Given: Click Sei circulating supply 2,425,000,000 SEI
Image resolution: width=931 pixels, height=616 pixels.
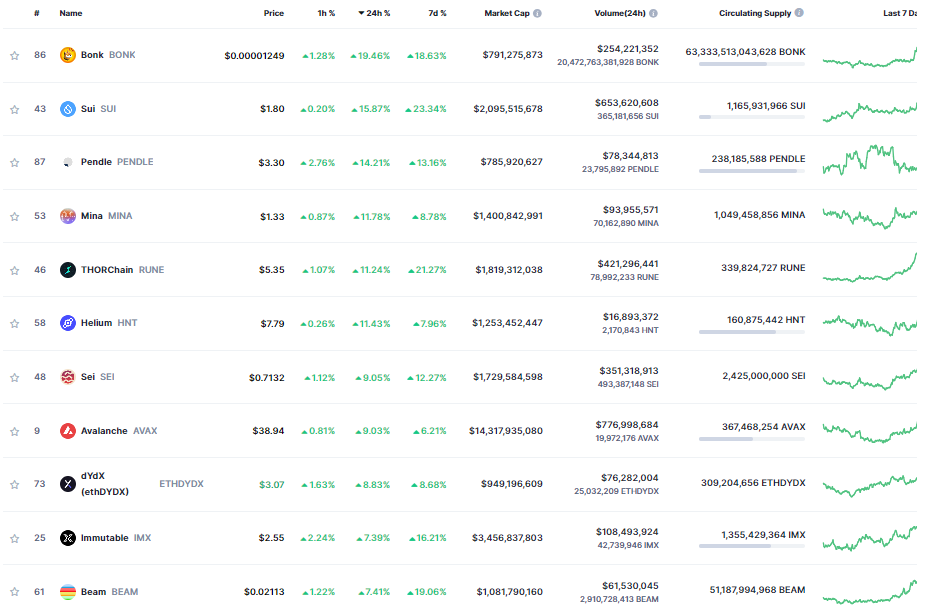Looking at the screenshot, I should [764, 375].
